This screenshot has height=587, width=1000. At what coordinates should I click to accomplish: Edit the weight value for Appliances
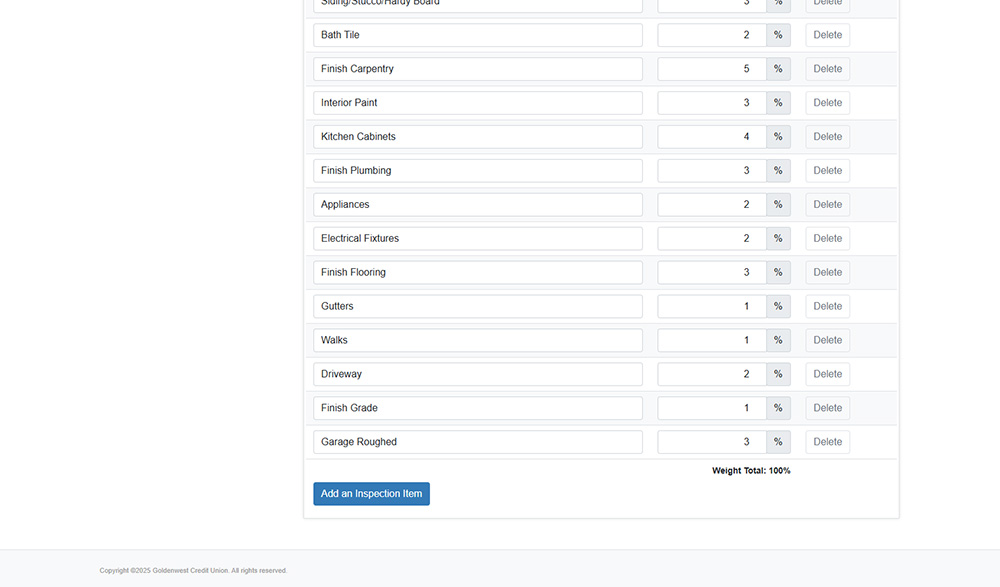[x=711, y=204]
